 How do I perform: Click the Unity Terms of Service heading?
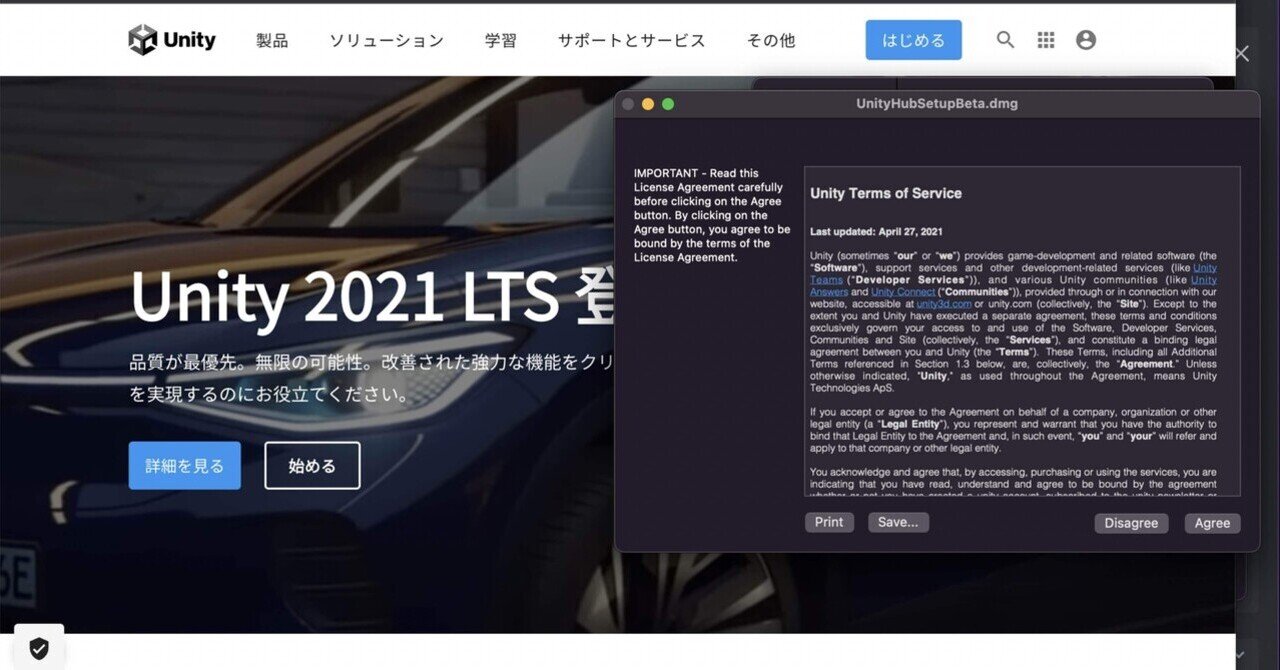coord(886,194)
